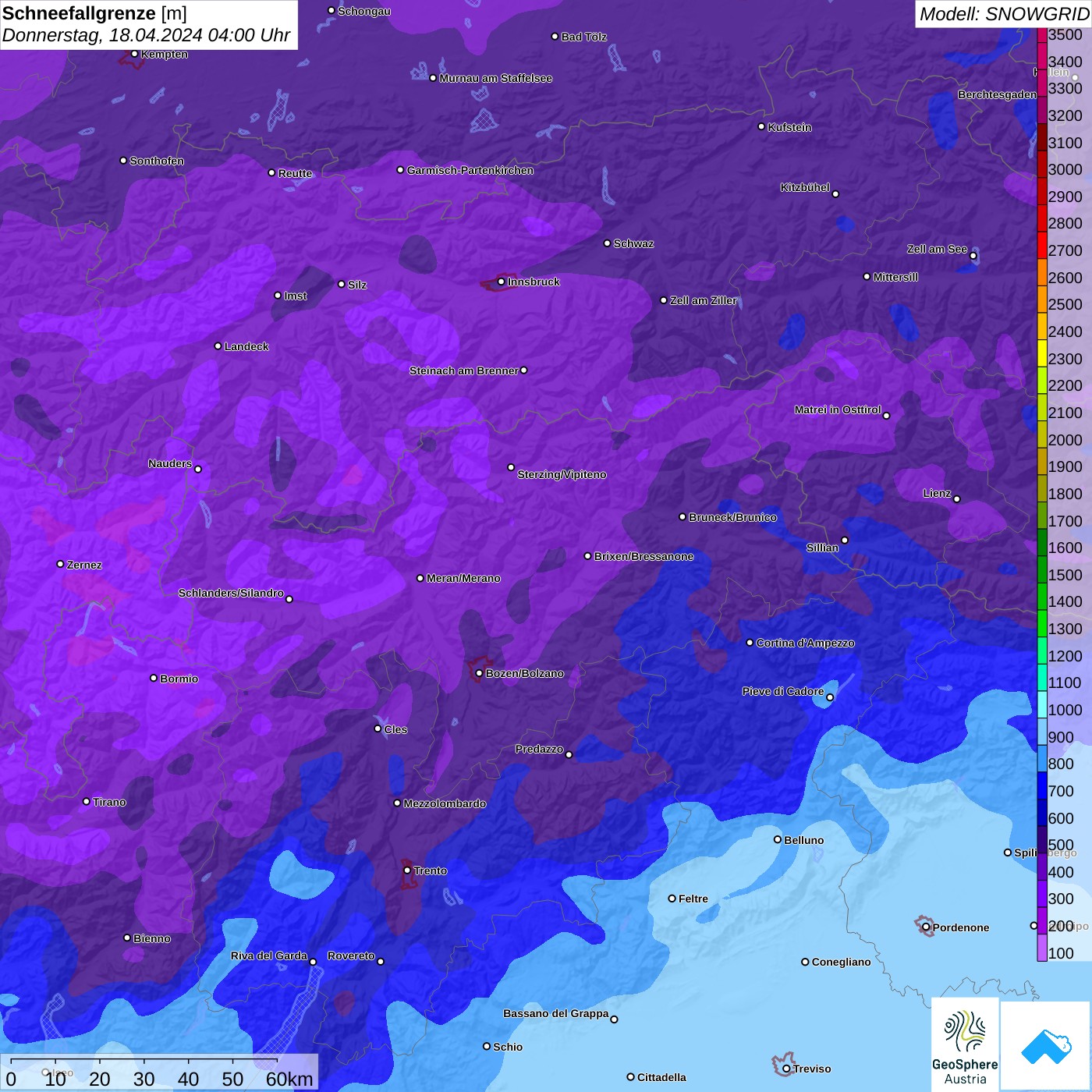
Task: Click the Belluno location dot
Action: pos(777,839)
